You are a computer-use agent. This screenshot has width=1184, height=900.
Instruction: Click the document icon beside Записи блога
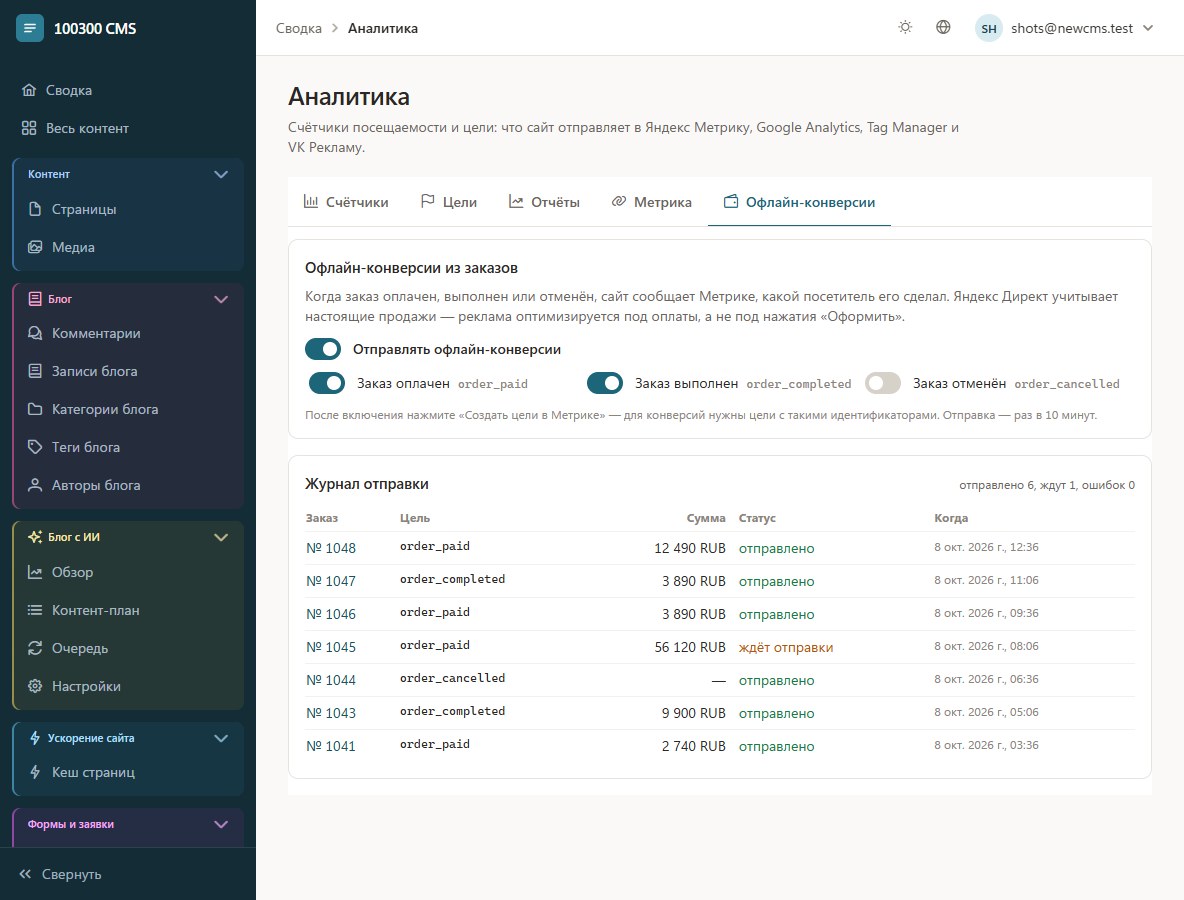point(35,371)
